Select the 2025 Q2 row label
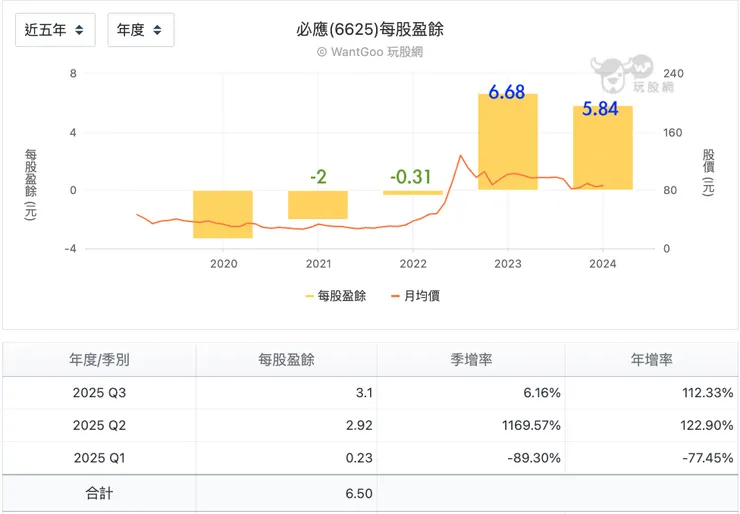The height and width of the screenshot is (514, 740). pos(99,425)
